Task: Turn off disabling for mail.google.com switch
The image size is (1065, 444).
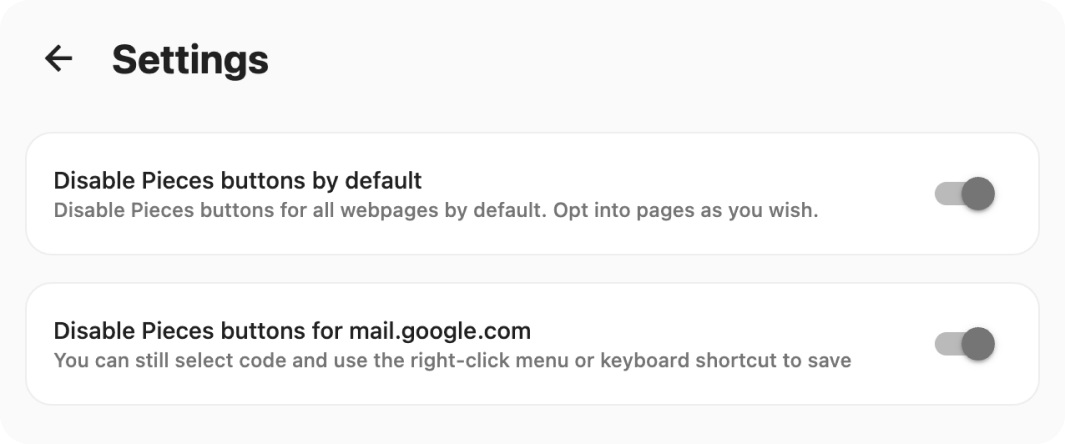Action: tap(965, 344)
